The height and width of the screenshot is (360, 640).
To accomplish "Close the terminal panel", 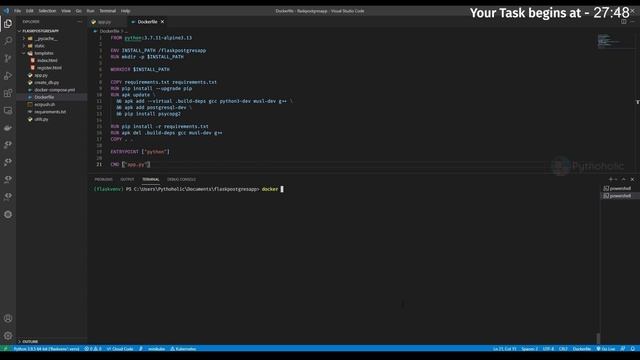I will pyautogui.click(x=632, y=179).
